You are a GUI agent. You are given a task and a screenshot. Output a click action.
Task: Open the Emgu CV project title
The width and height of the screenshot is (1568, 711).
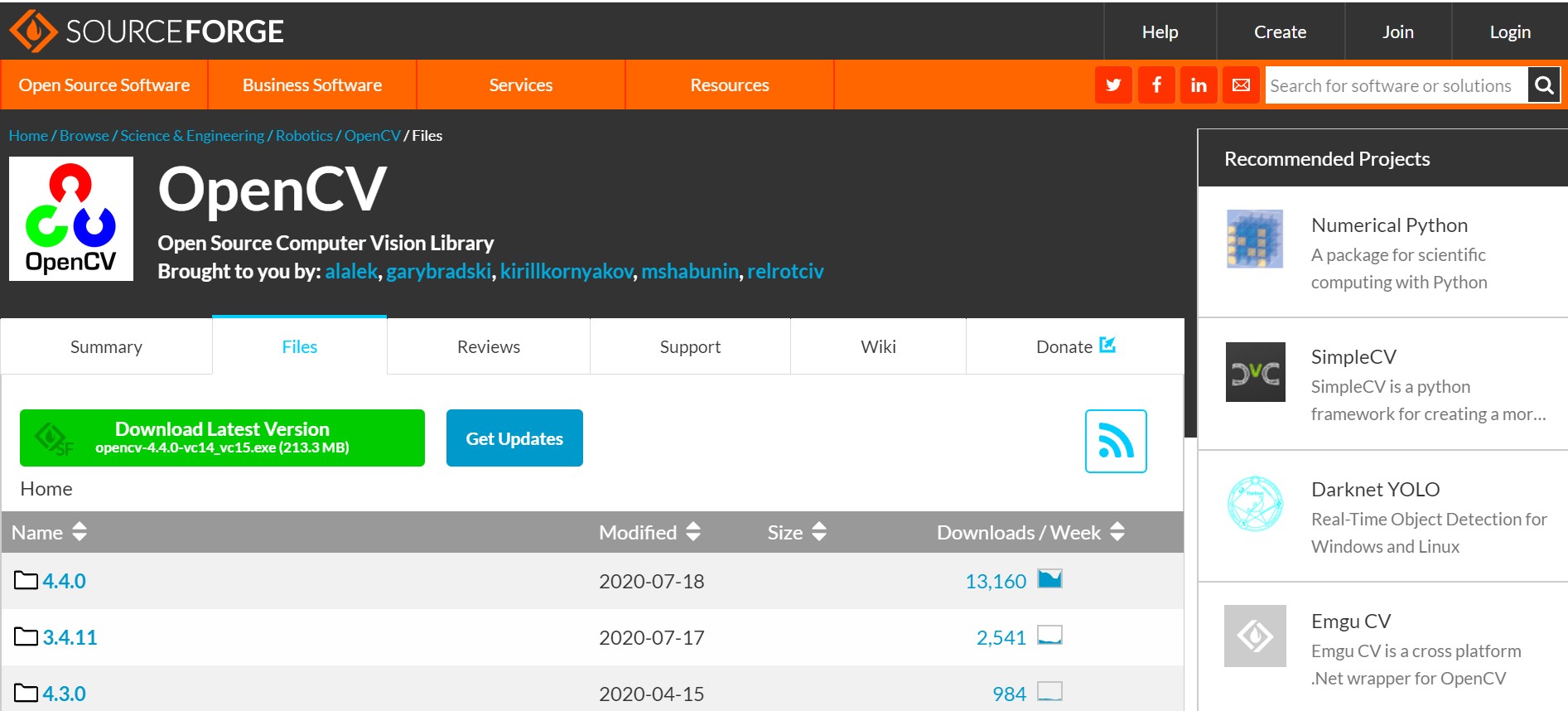pos(1351,621)
